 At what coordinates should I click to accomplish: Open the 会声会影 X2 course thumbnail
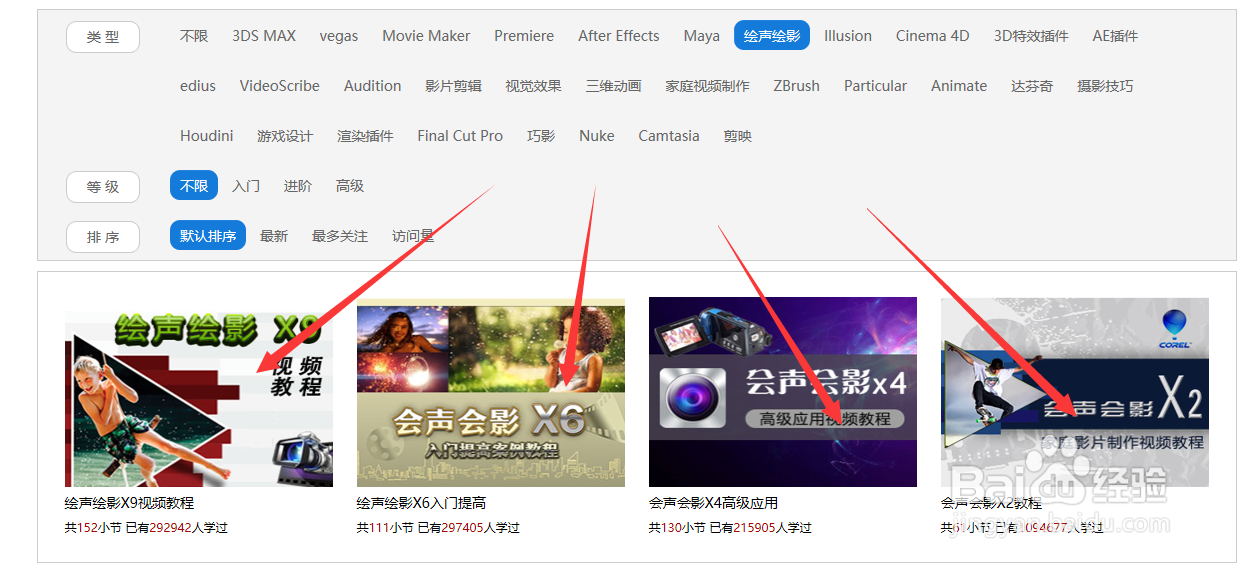(1075, 392)
